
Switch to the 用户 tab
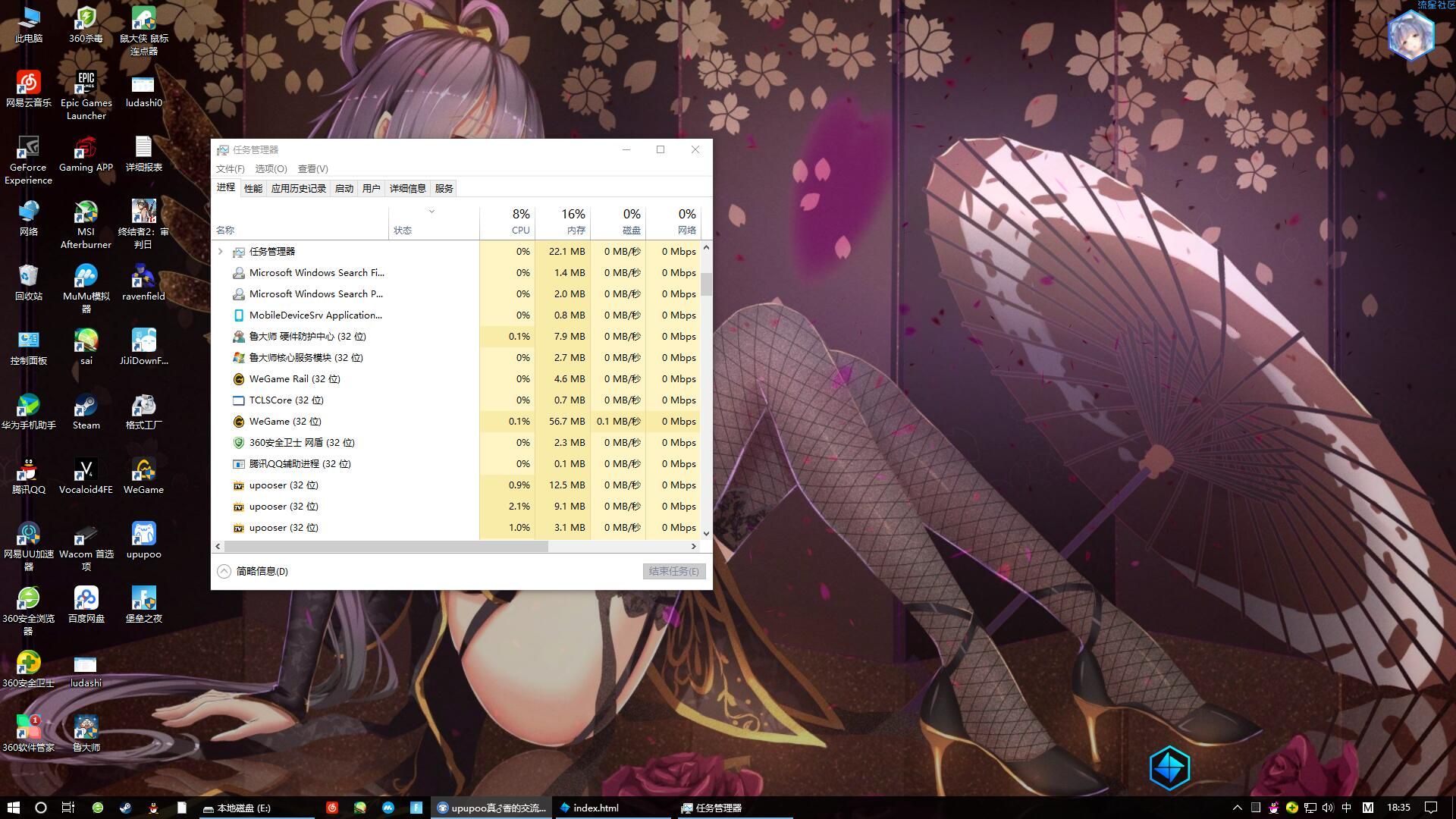[372, 188]
